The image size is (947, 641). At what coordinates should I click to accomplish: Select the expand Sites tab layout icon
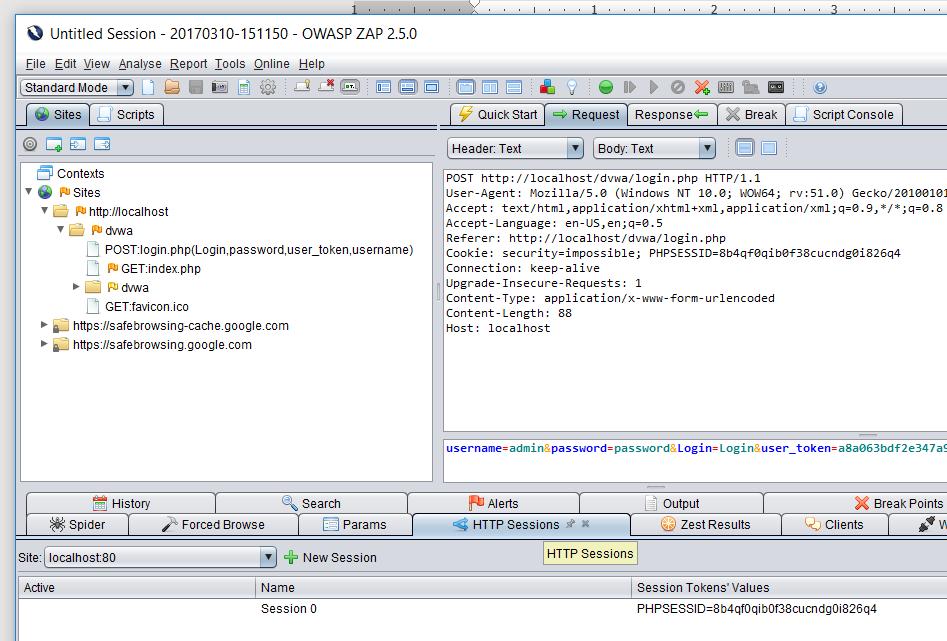tap(384, 88)
